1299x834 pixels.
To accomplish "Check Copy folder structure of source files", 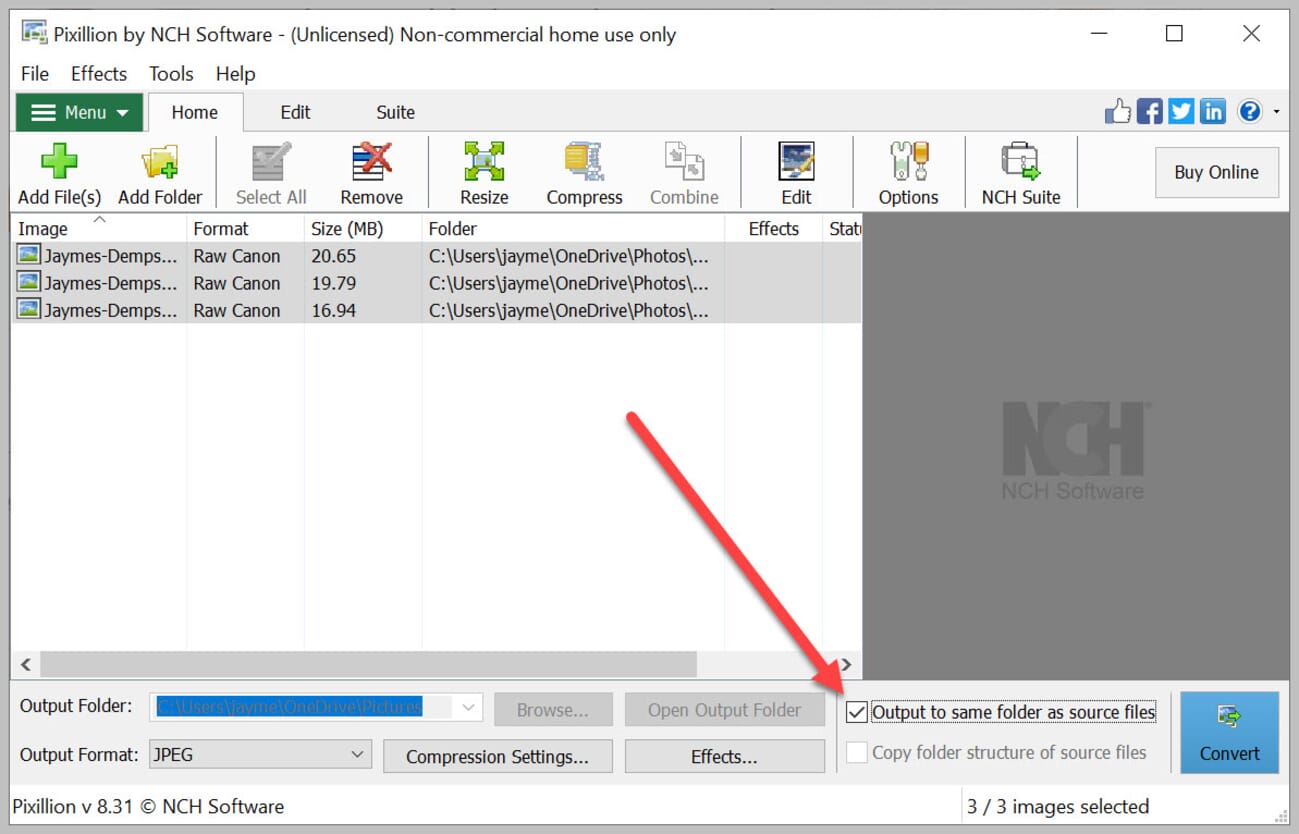I will point(857,752).
